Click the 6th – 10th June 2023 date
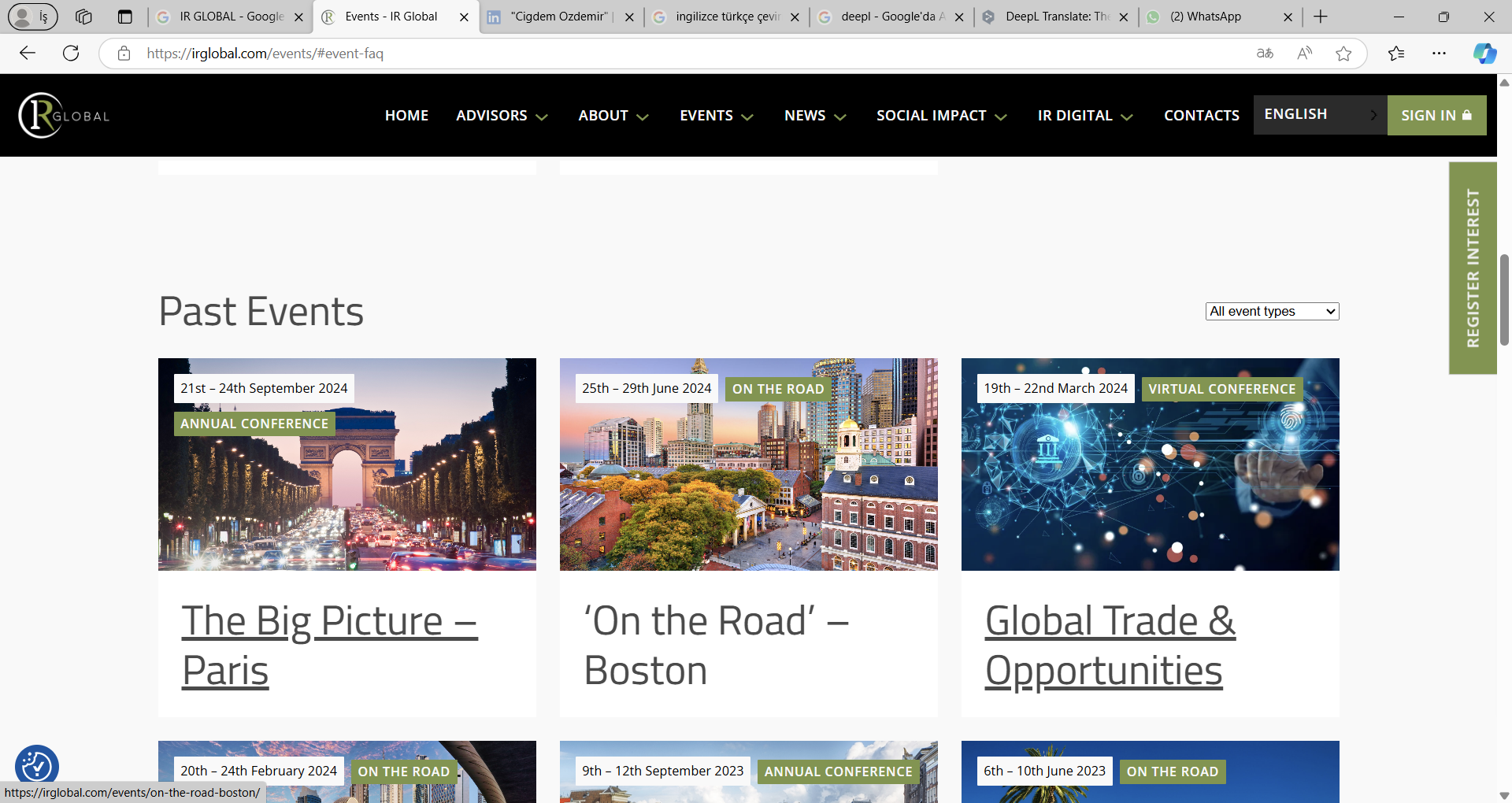Image resolution: width=1512 pixels, height=803 pixels. [1044, 771]
